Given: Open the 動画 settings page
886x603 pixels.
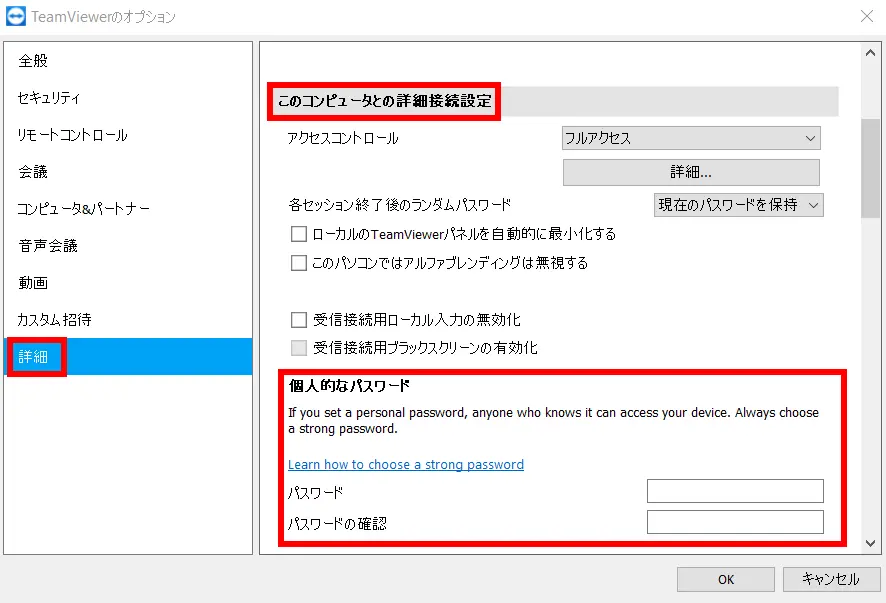Looking at the screenshot, I should pos(128,283).
